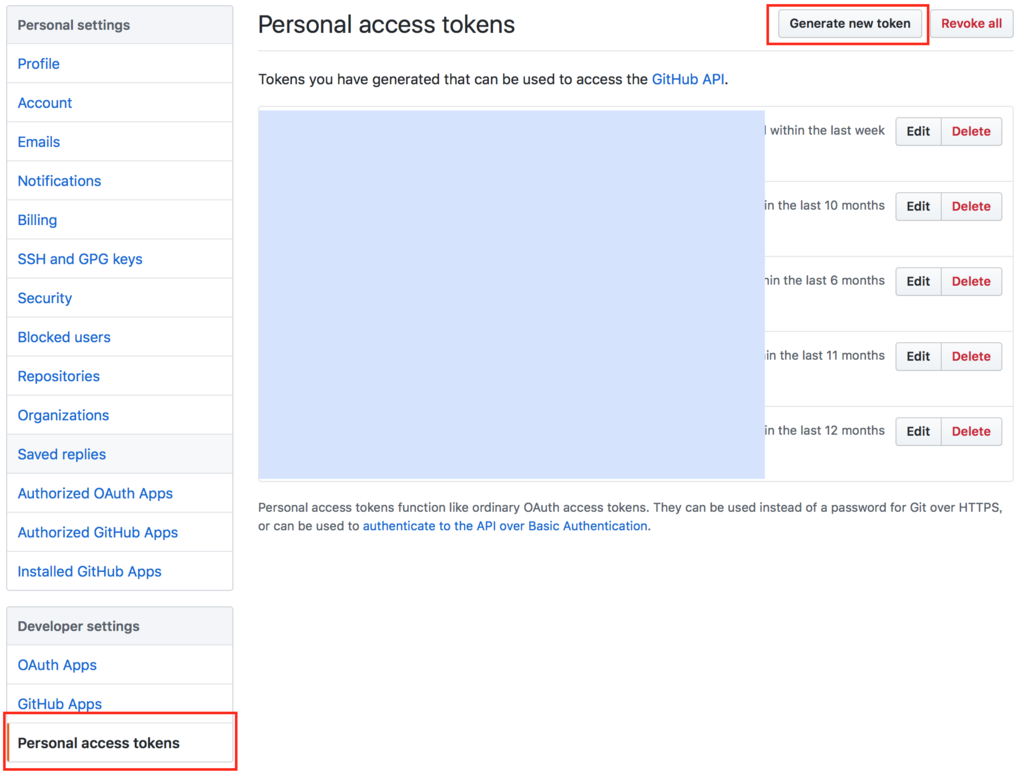
Task: Open the Profile settings page
Action: tap(38, 63)
